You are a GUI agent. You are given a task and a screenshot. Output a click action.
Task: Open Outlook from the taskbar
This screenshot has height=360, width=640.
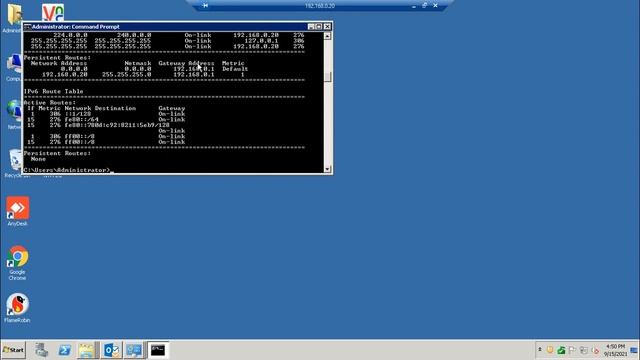pos(111,350)
